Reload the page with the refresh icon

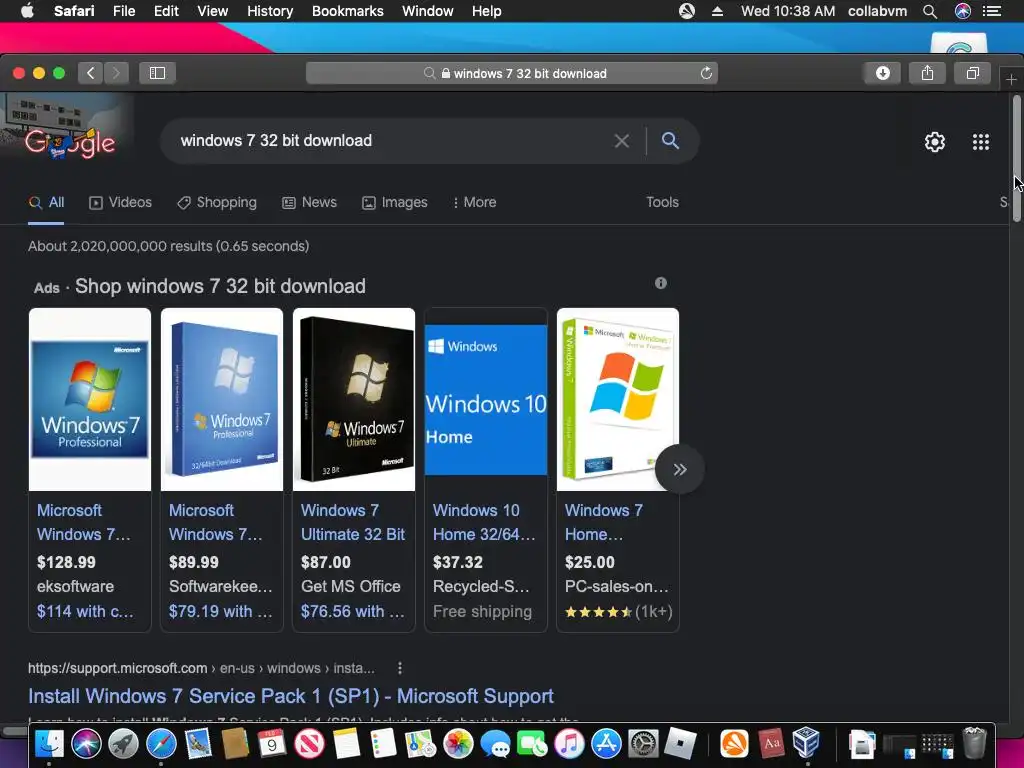click(706, 73)
